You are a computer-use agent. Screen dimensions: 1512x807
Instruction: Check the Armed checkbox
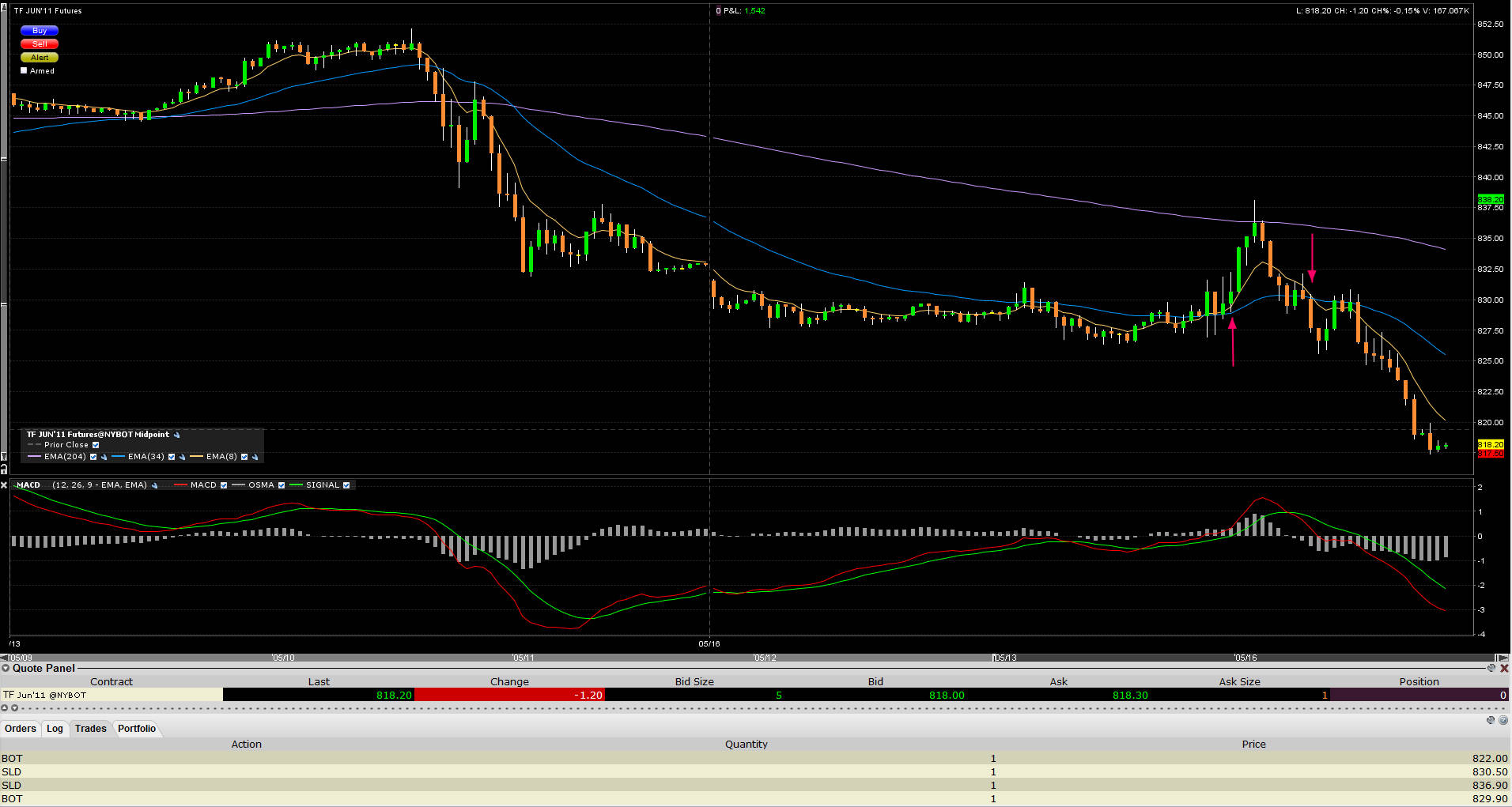(24, 70)
